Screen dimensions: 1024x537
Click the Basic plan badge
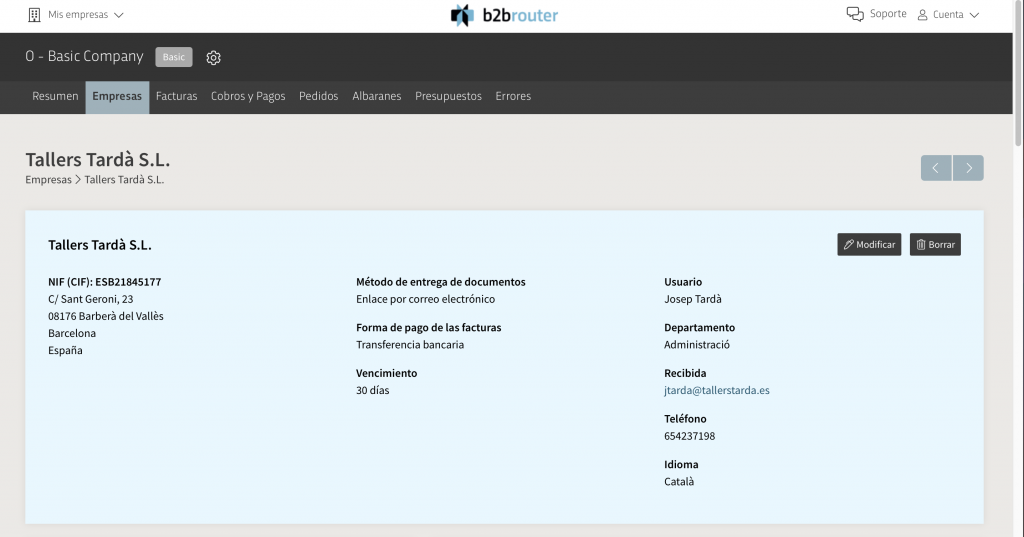(174, 57)
